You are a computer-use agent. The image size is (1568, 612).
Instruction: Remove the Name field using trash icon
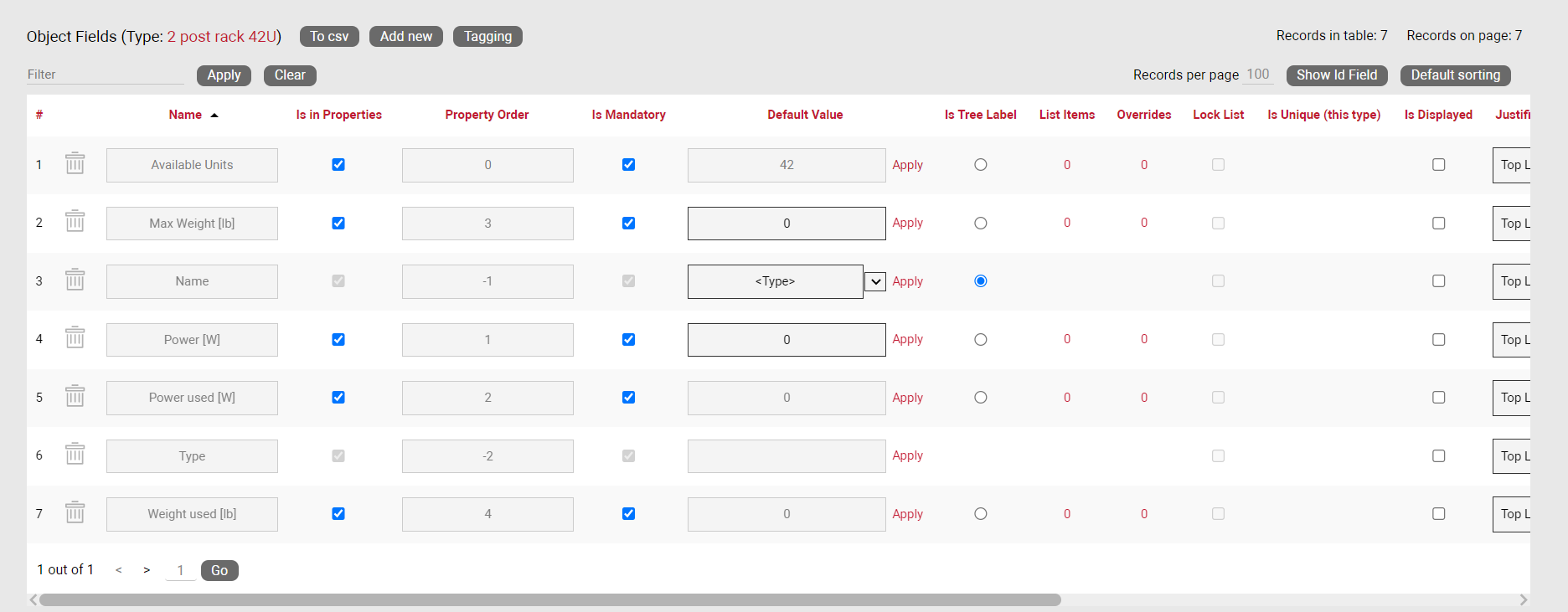(75, 280)
